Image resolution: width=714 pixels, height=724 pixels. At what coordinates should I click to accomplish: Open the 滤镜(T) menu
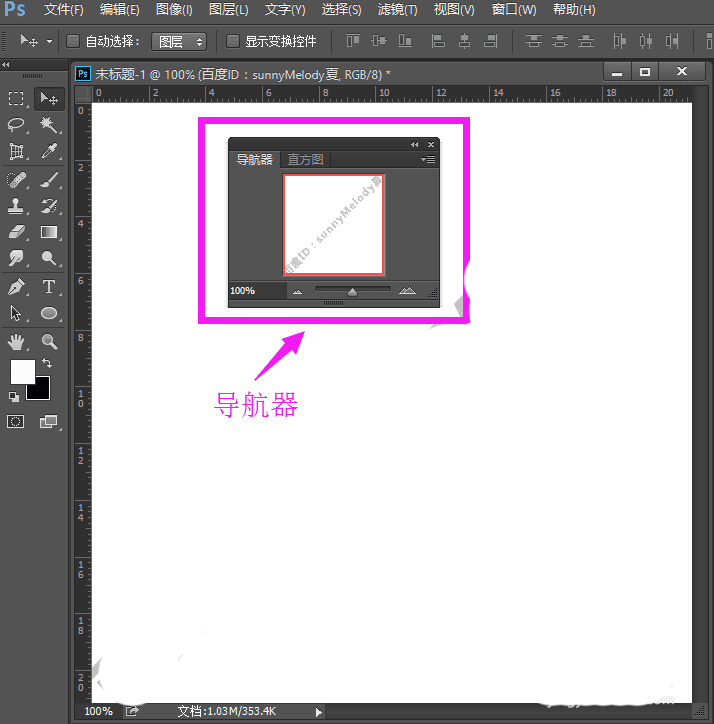[x=398, y=10]
